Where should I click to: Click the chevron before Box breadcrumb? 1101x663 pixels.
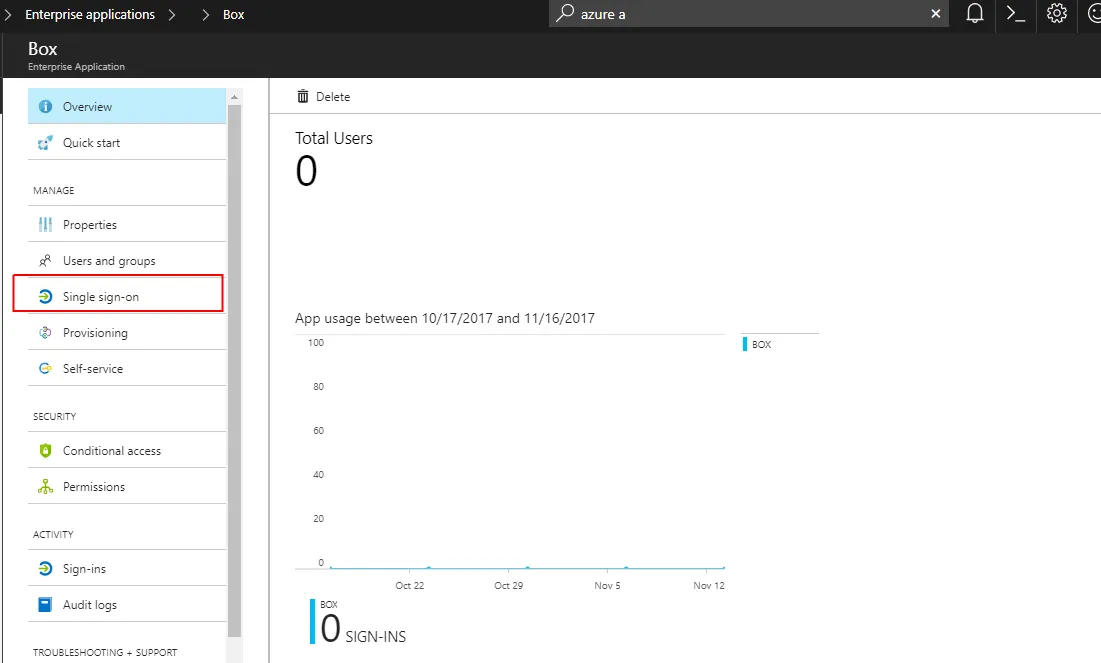[205, 14]
